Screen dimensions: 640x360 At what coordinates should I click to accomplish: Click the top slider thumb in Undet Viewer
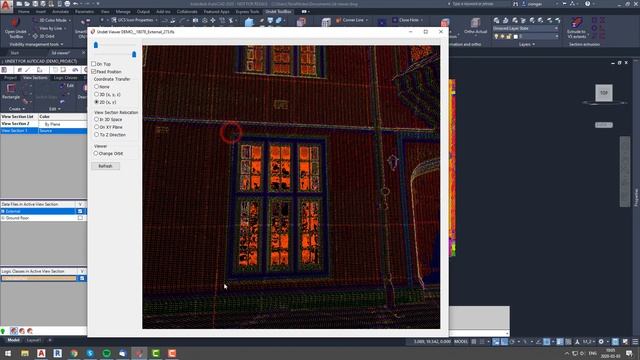[96, 45]
